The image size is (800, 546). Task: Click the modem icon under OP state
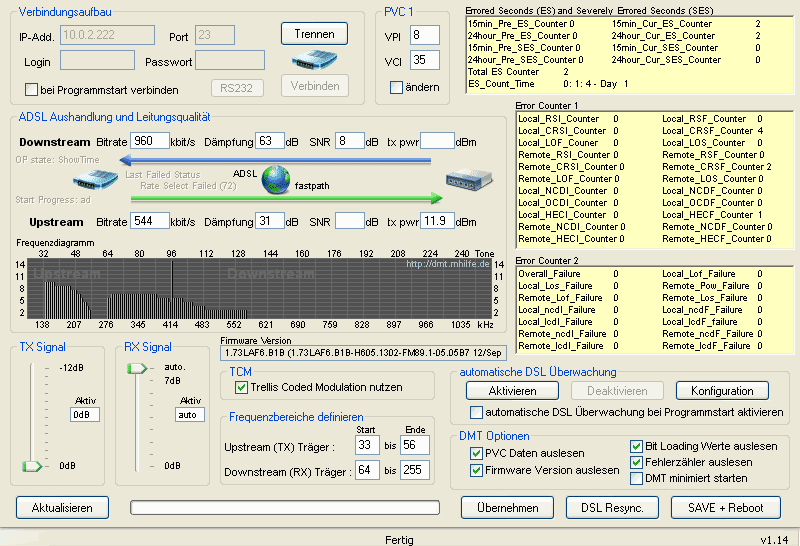[x=95, y=180]
